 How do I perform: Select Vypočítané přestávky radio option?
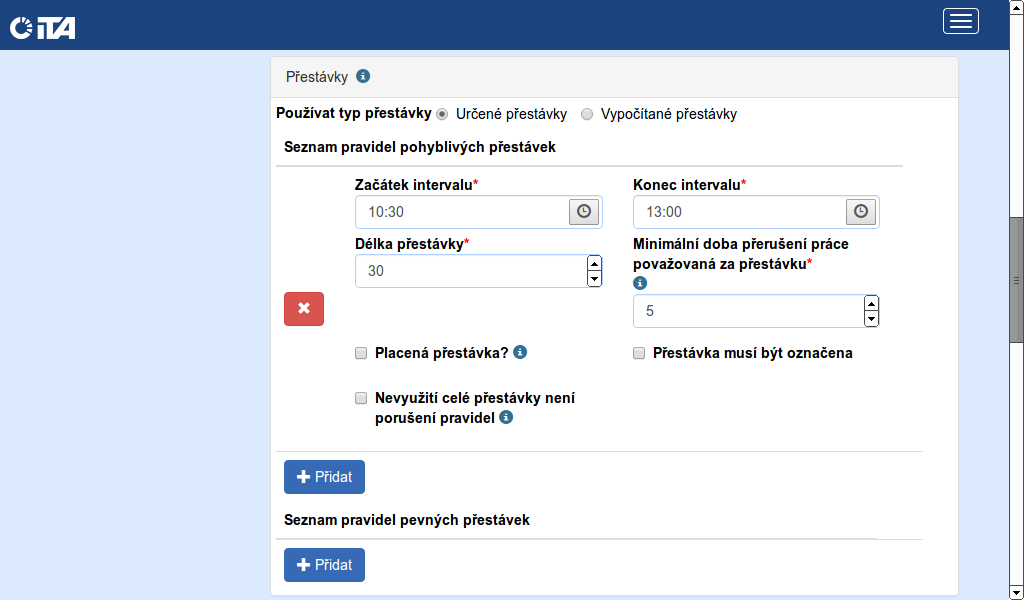tap(587, 114)
